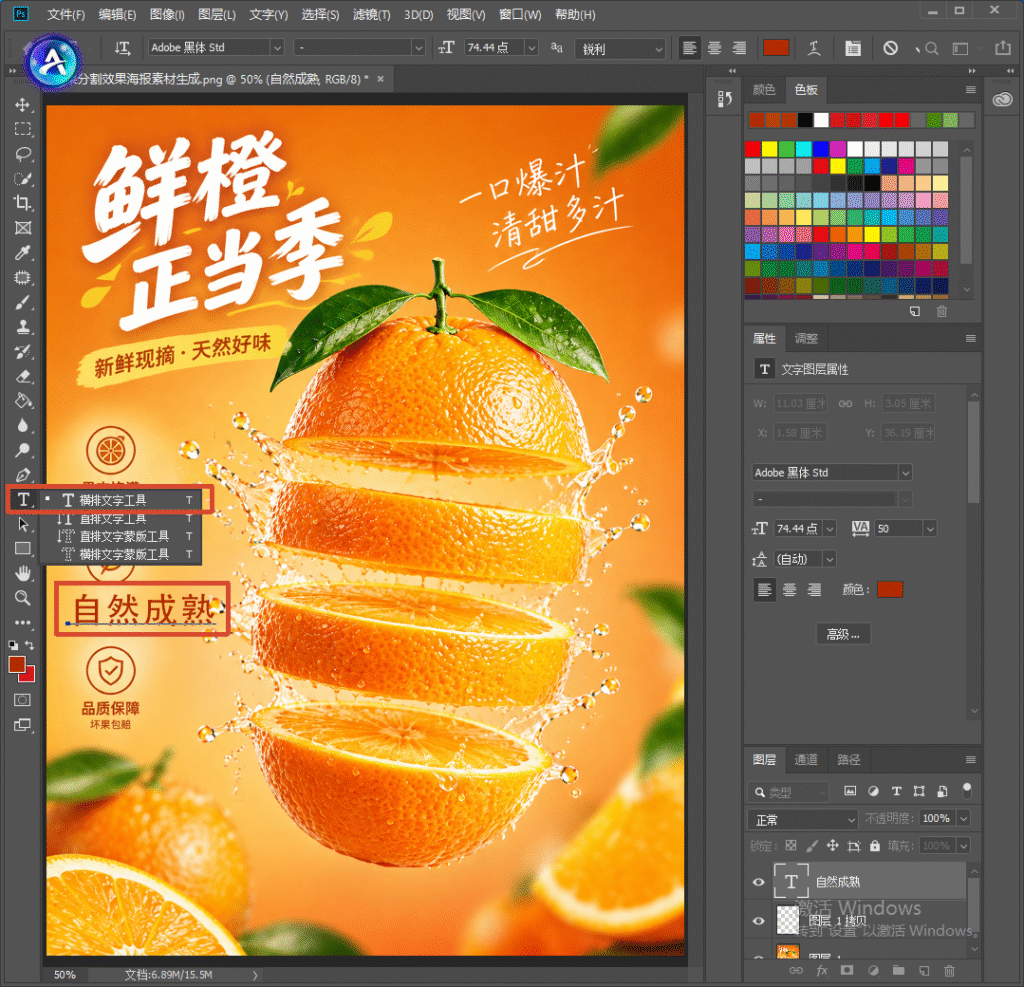Left align text in options bar
The height and width of the screenshot is (987, 1024).
pyautogui.click(x=689, y=48)
